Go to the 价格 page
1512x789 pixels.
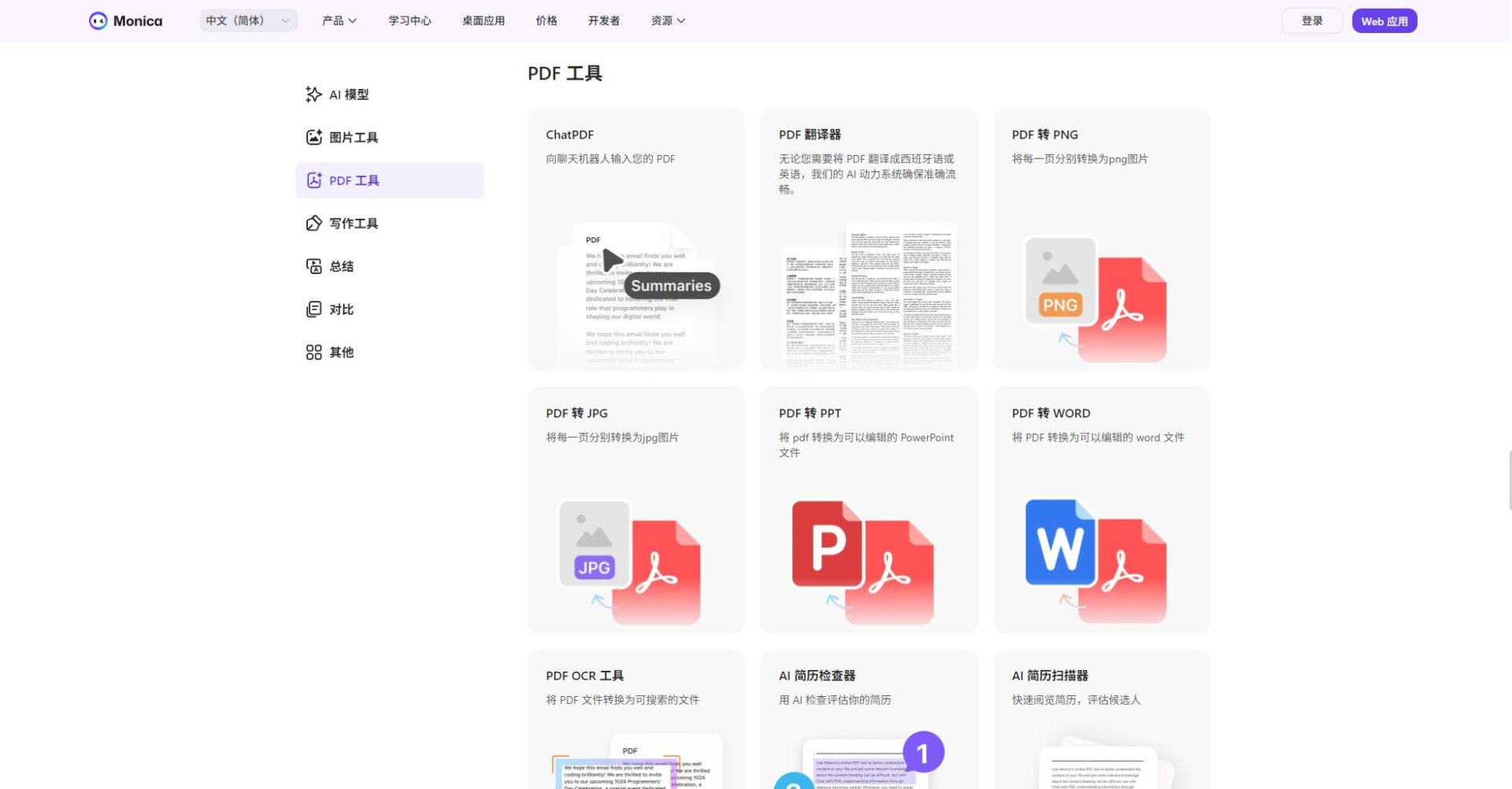[546, 20]
